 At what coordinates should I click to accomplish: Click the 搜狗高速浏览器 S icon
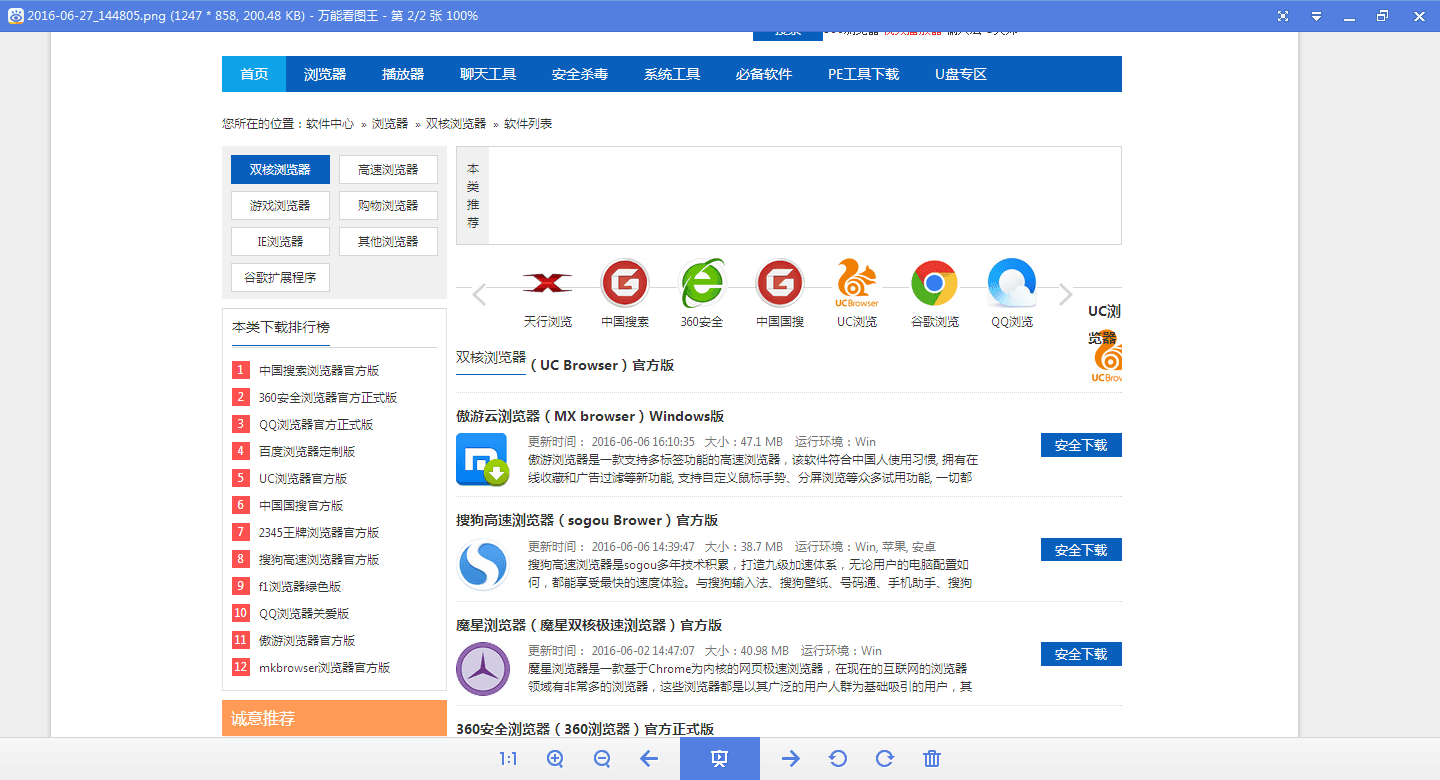click(x=482, y=565)
